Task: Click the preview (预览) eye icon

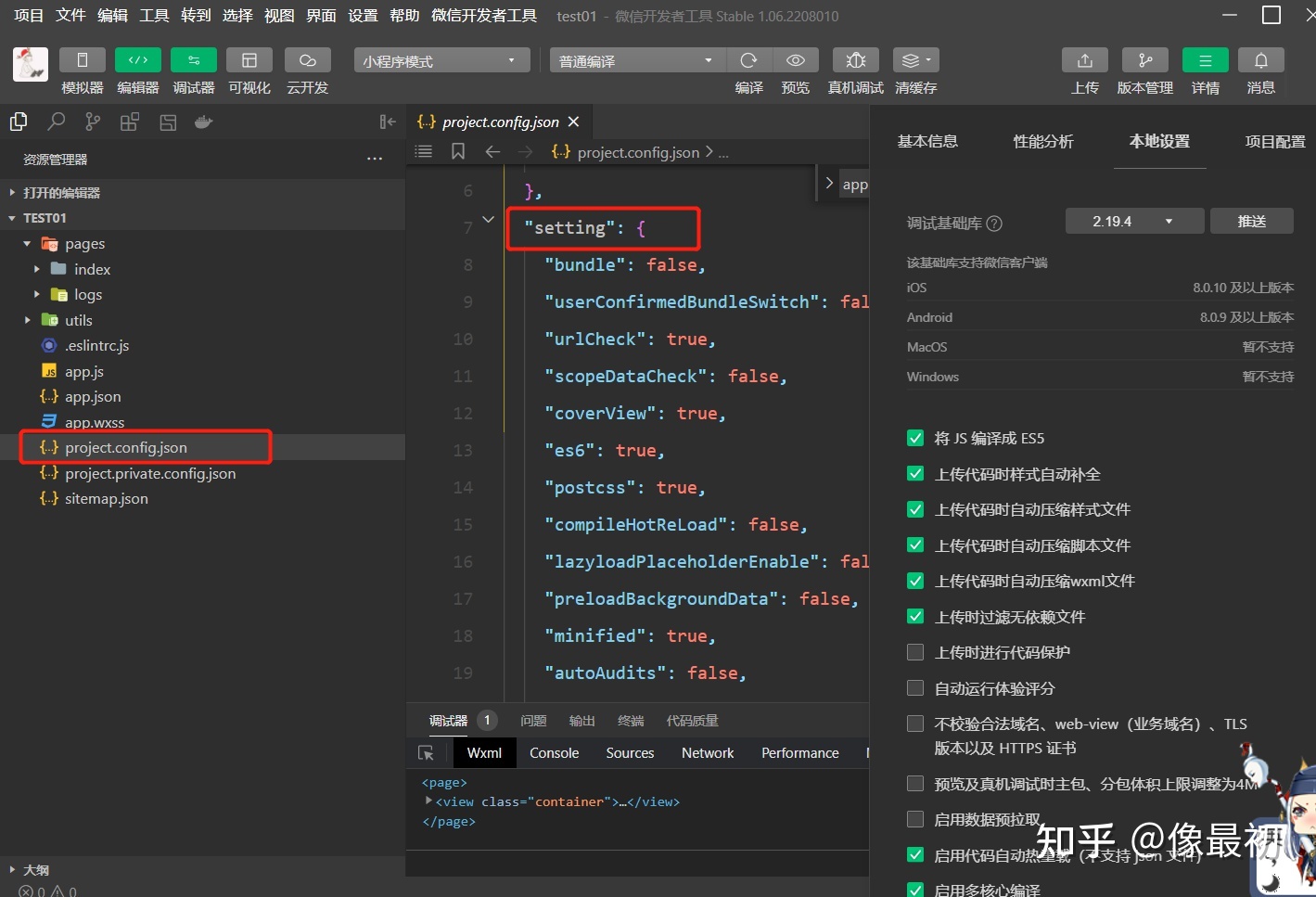Action: [x=795, y=60]
